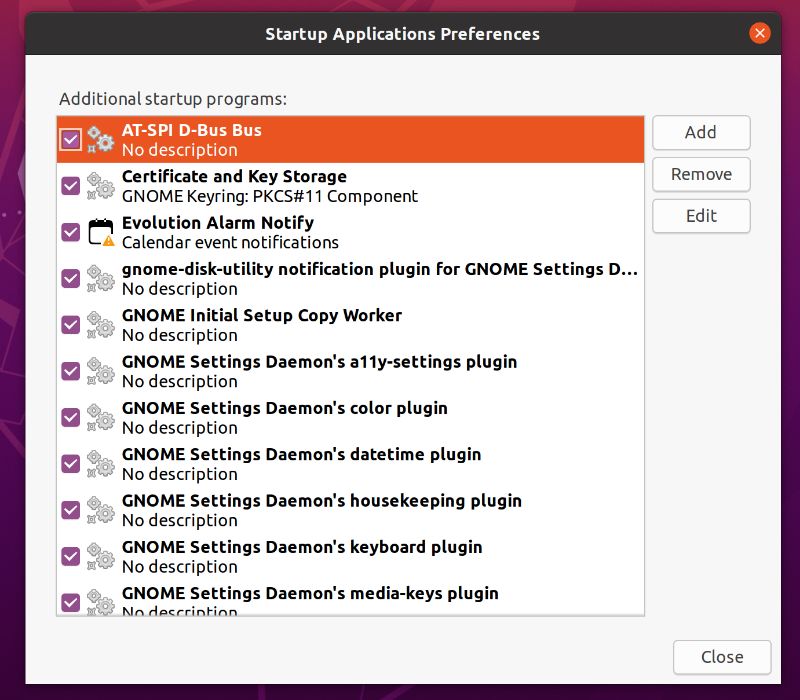The height and width of the screenshot is (700, 800).
Task: Select the GNOME Initial Setup Copy Worker row
Action: point(350,325)
